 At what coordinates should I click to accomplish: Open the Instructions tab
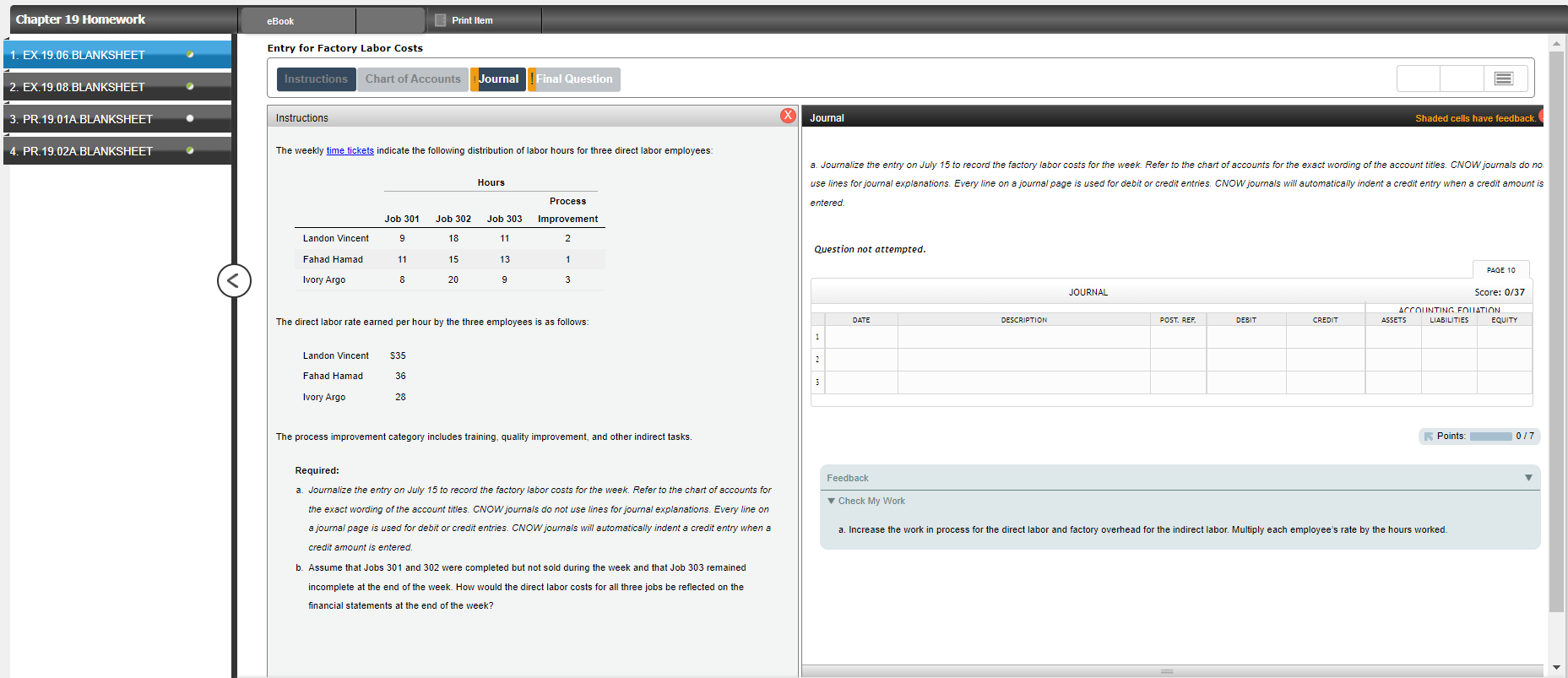316,79
